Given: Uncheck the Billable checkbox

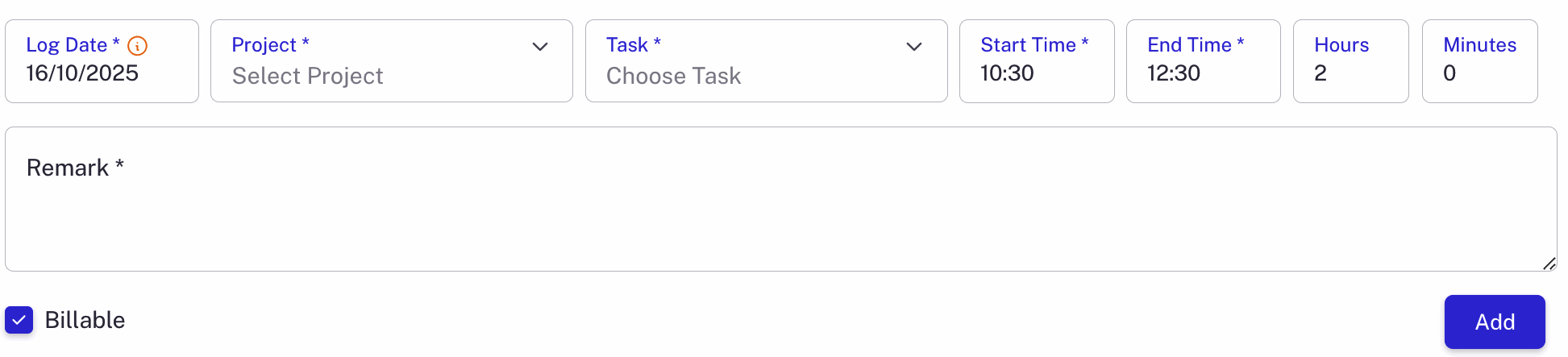Looking at the screenshot, I should pos(19,320).
